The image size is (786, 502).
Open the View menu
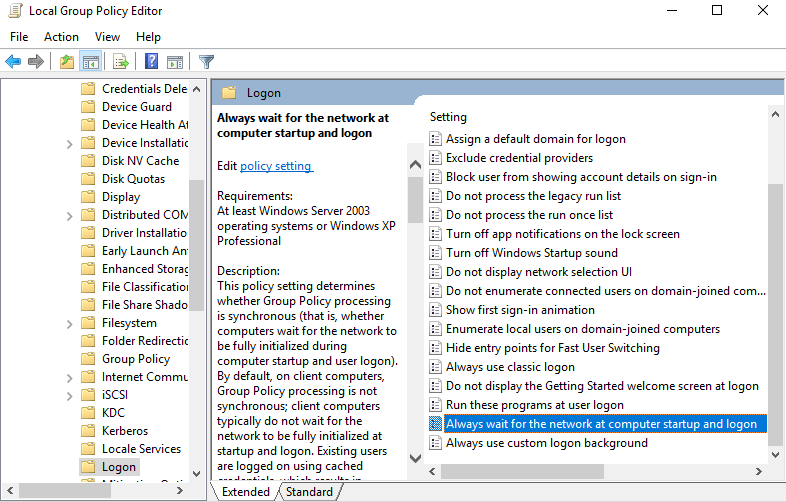(x=107, y=37)
